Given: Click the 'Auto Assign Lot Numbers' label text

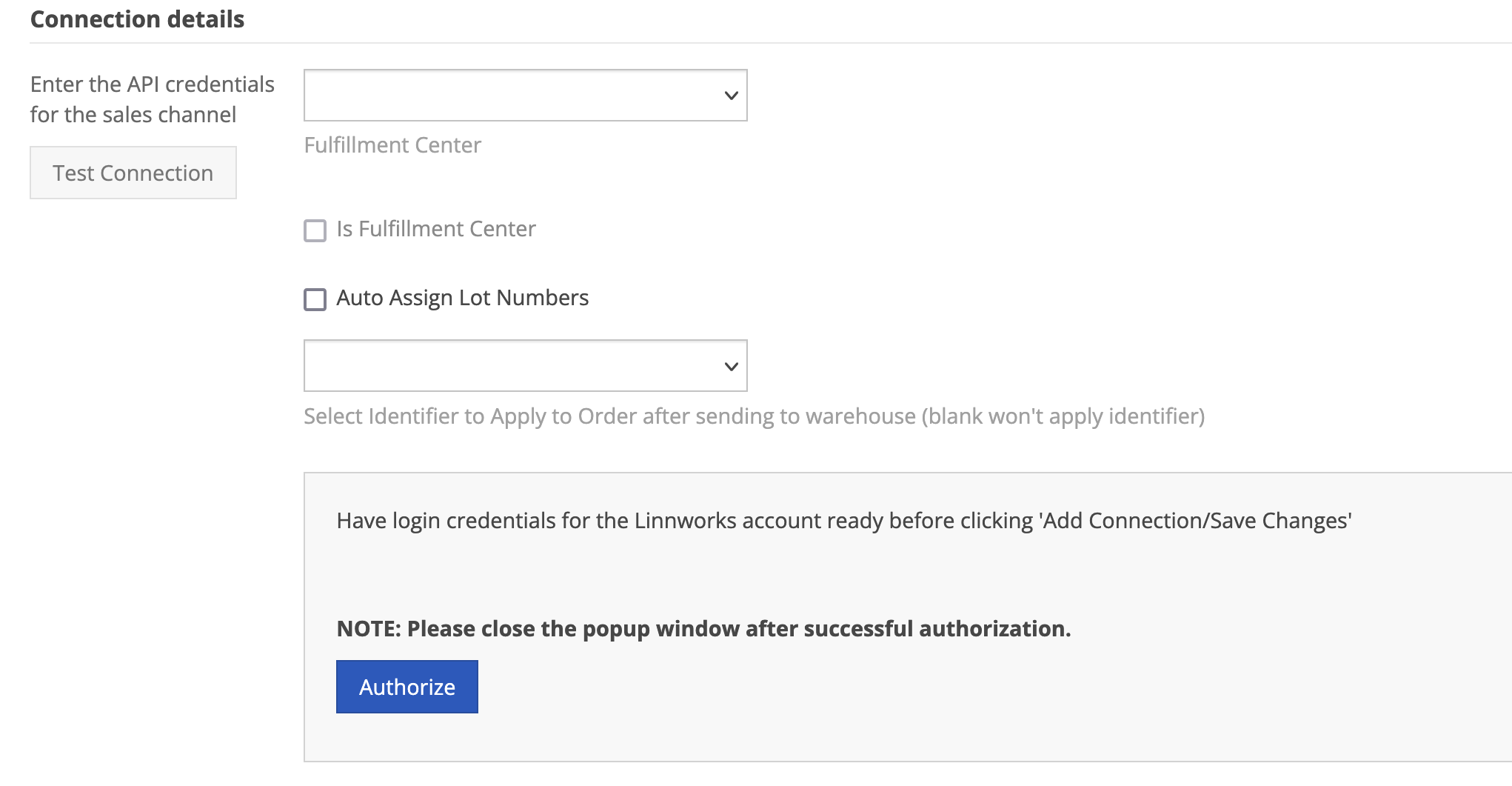Looking at the screenshot, I should coord(462,298).
